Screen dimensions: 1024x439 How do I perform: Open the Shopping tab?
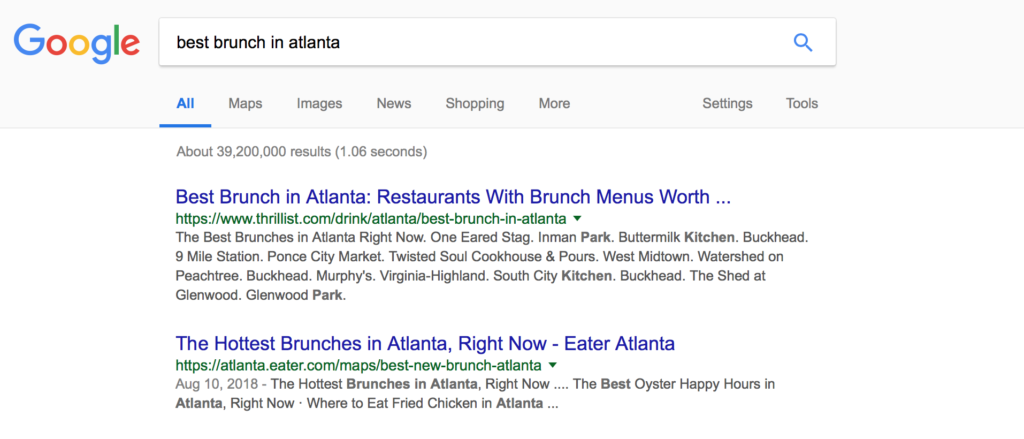click(x=475, y=103)
